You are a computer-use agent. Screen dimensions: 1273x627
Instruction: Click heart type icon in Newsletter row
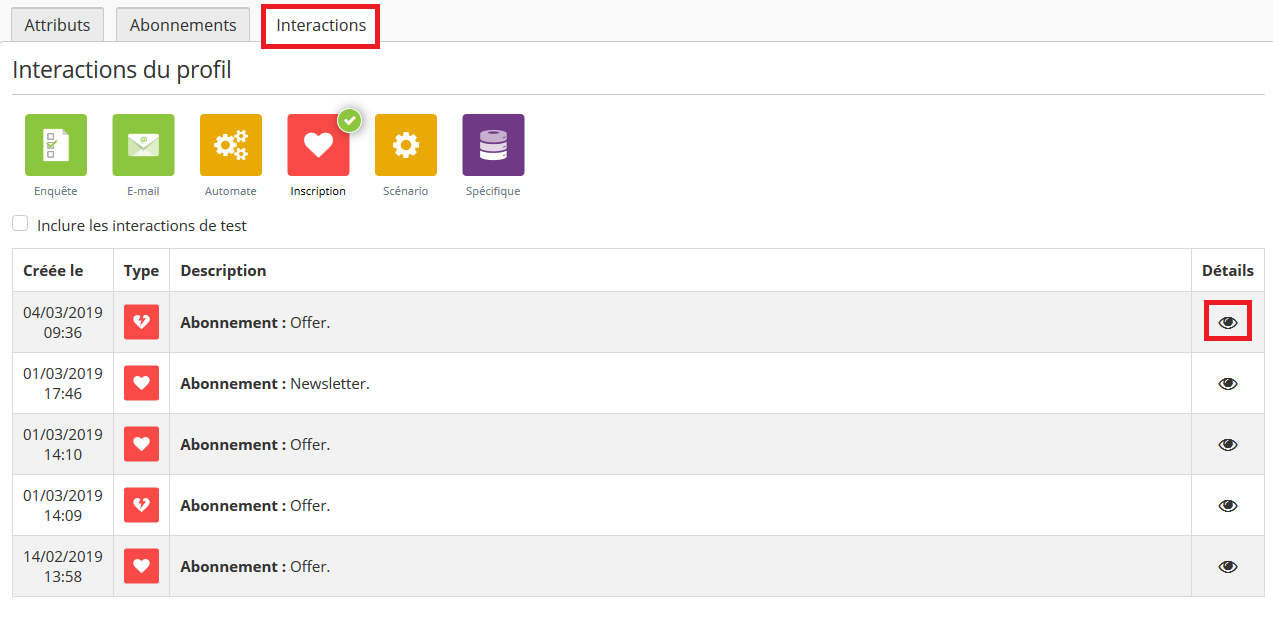pos(141,383)
